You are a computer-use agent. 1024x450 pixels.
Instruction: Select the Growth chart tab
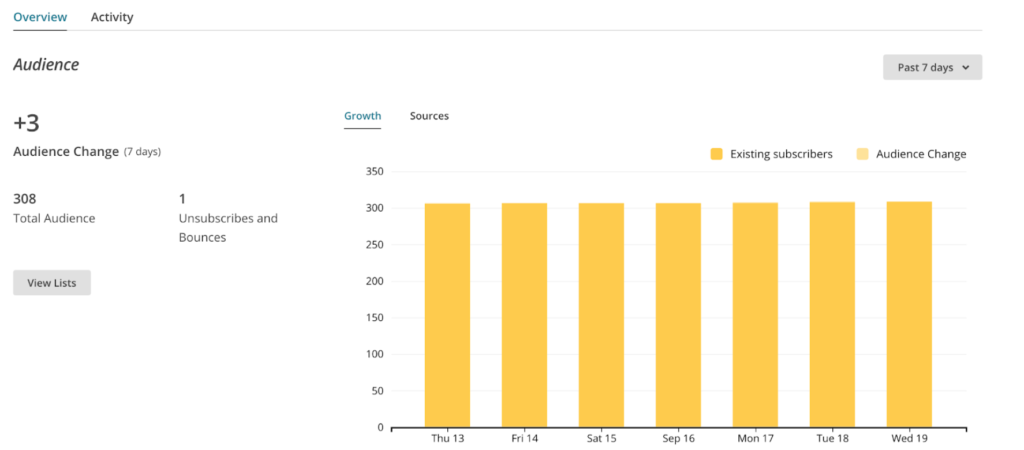(362, 116)
